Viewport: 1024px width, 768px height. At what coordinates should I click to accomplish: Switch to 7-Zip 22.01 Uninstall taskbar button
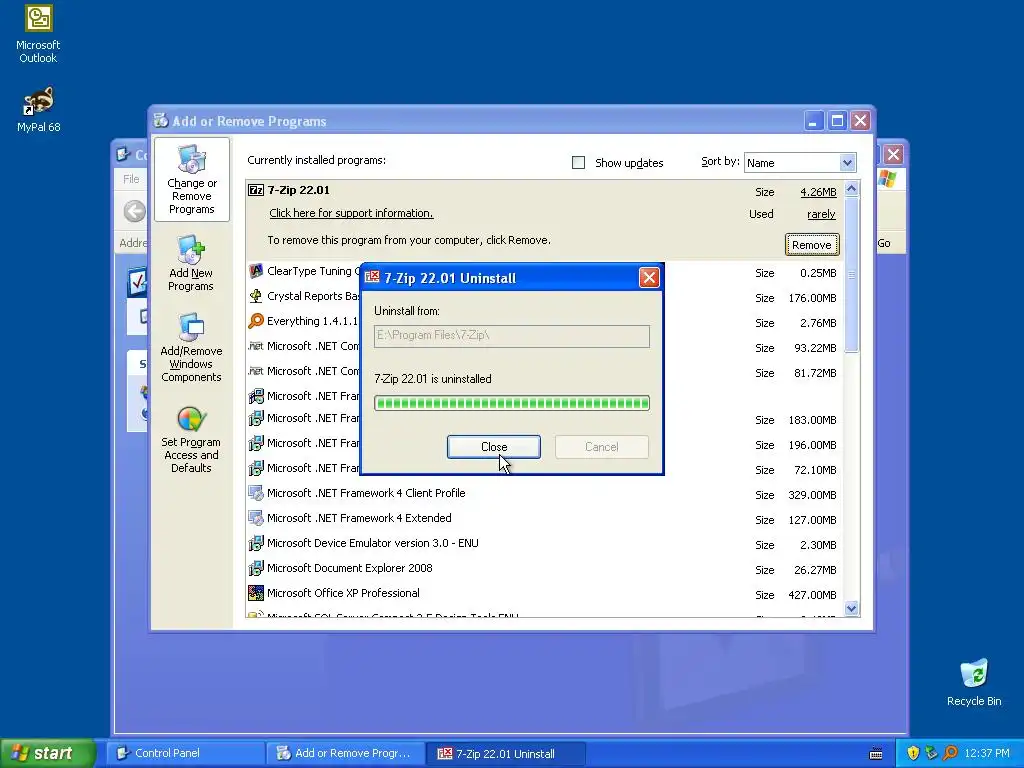click(x=506, y=753)
